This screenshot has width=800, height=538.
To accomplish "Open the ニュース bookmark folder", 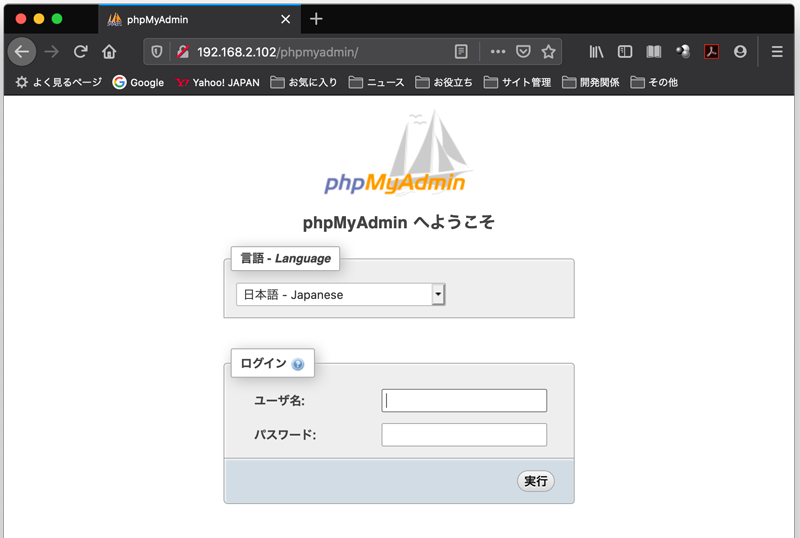I will tap(377, 82).
